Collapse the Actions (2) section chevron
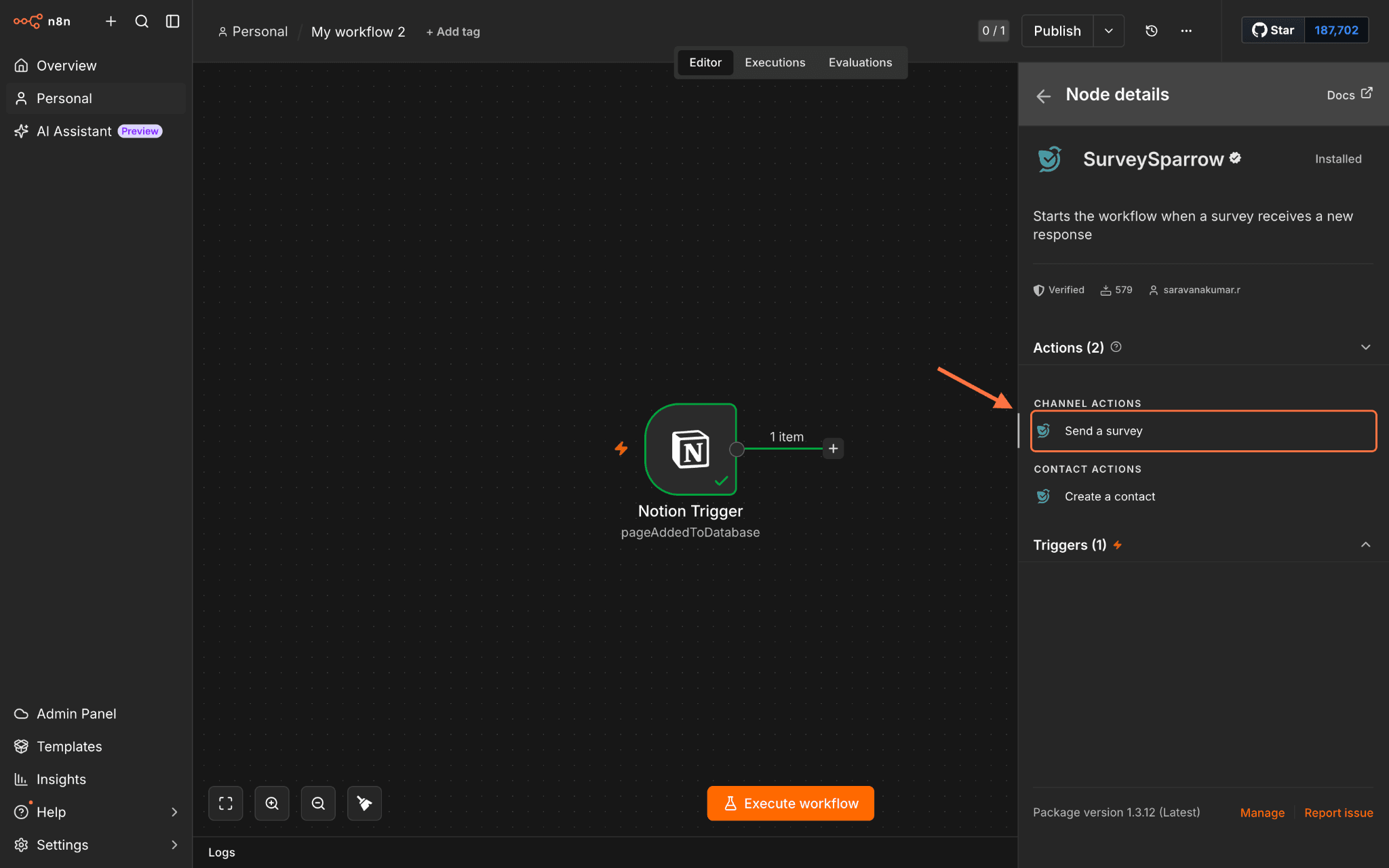Image resolution: width=1389 pixels, height=868 pixels. tap(1366, 347)
